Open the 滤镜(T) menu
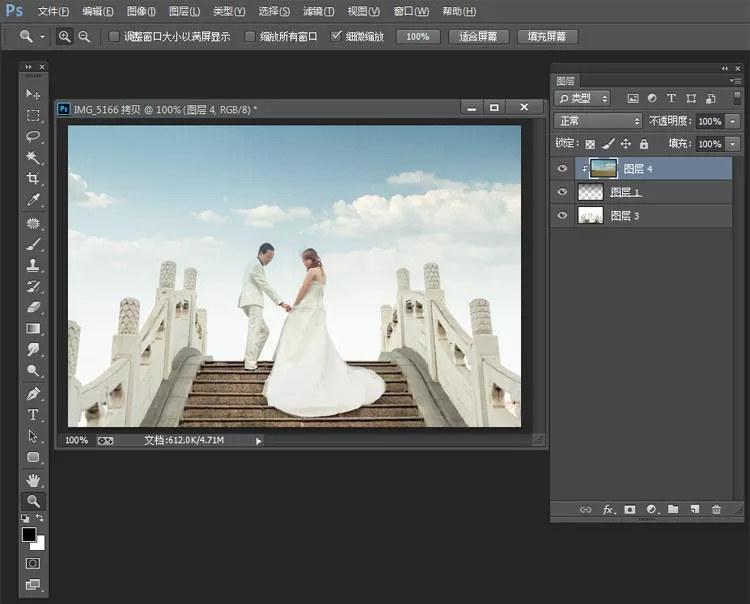 319,11
